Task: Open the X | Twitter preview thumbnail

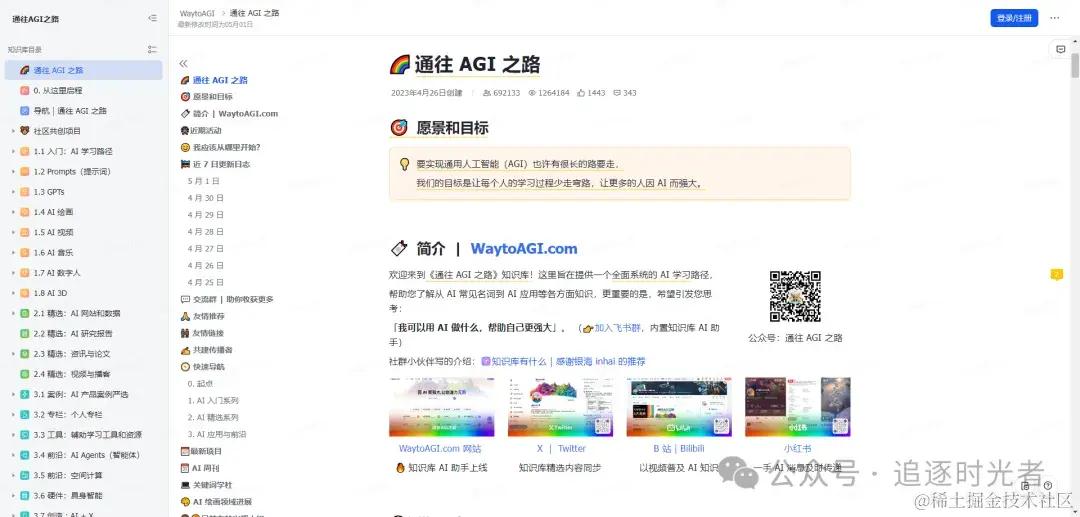Action: 561,407
